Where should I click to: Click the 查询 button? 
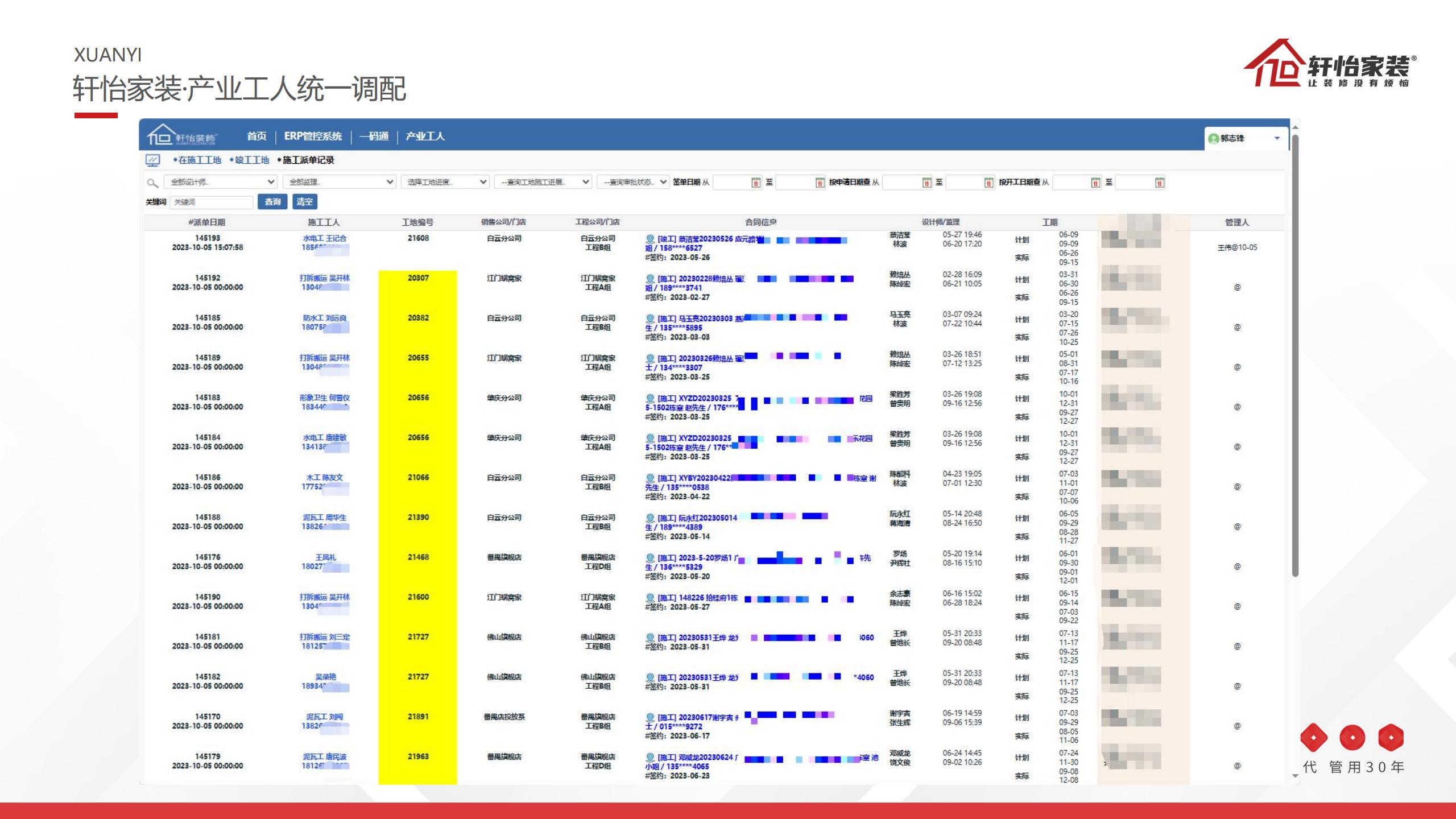click(x=272, y=202)
